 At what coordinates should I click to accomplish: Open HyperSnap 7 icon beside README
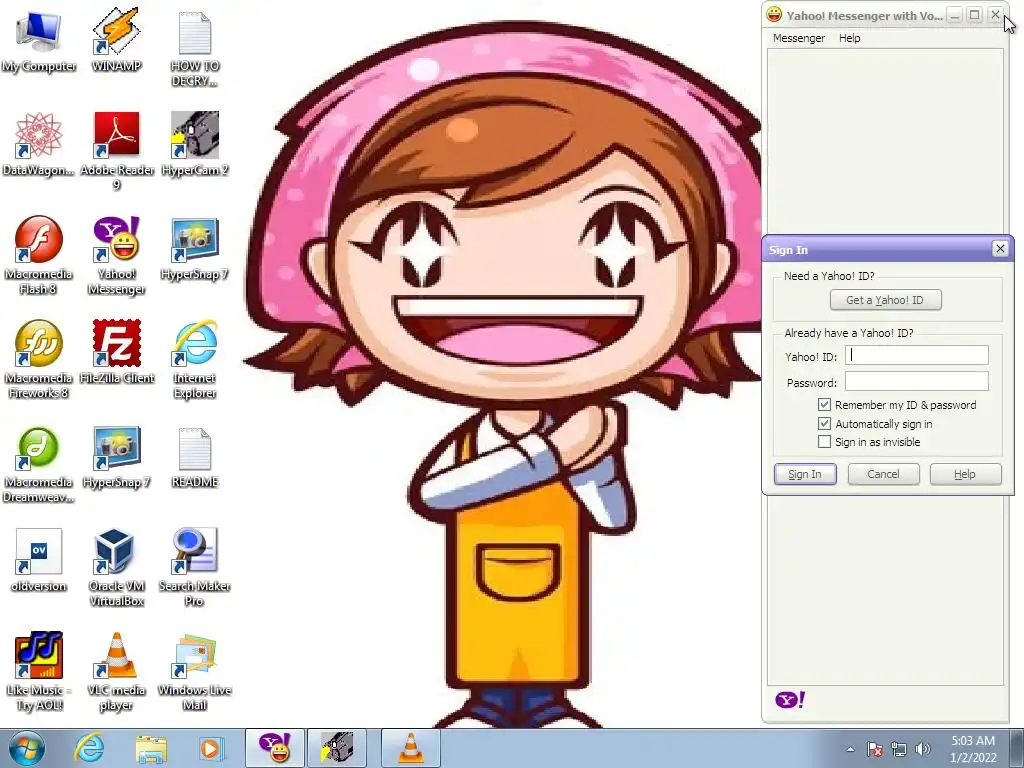pyautogui.click(x=116, y=457)
